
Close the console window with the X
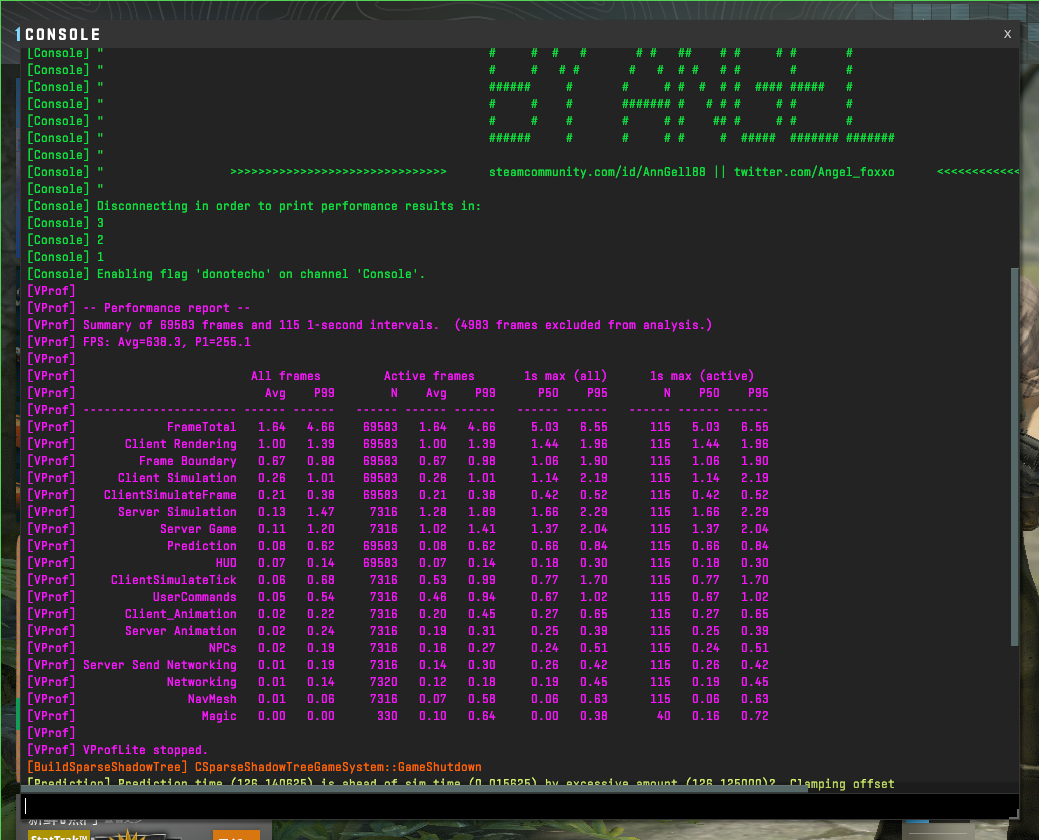pyautogui.click(x=1007, y=34)
